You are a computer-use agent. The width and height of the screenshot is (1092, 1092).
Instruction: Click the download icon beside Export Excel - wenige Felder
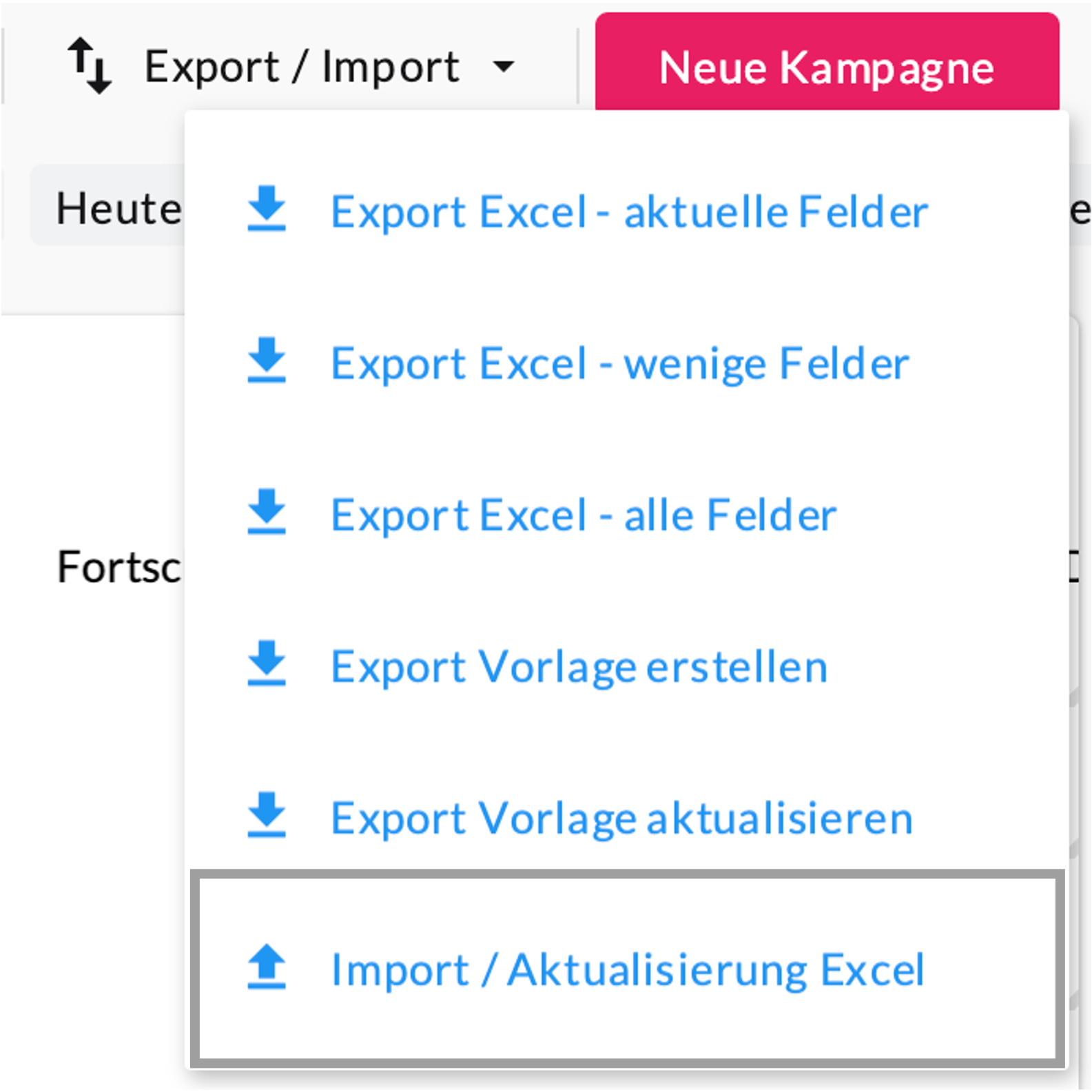tap(267, 360)
